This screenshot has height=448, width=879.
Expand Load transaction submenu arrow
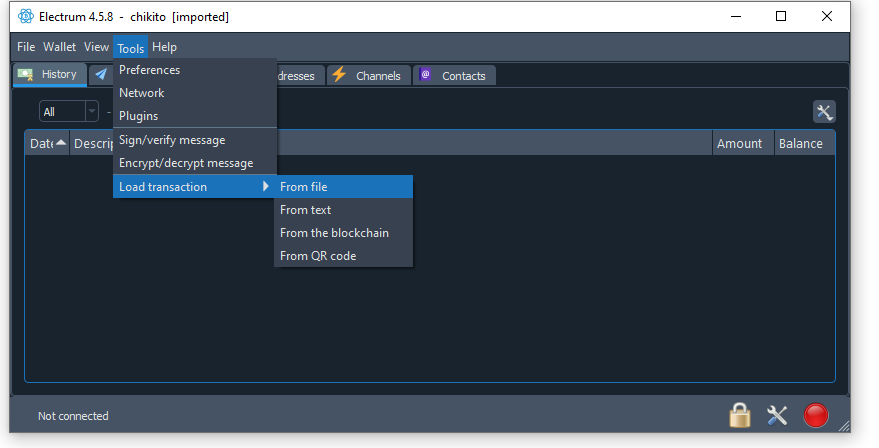pos(266,187)
